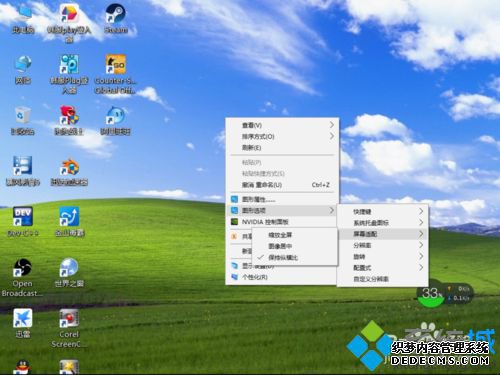Open the video star shortcut beside QQ

(x=69, y=367)
